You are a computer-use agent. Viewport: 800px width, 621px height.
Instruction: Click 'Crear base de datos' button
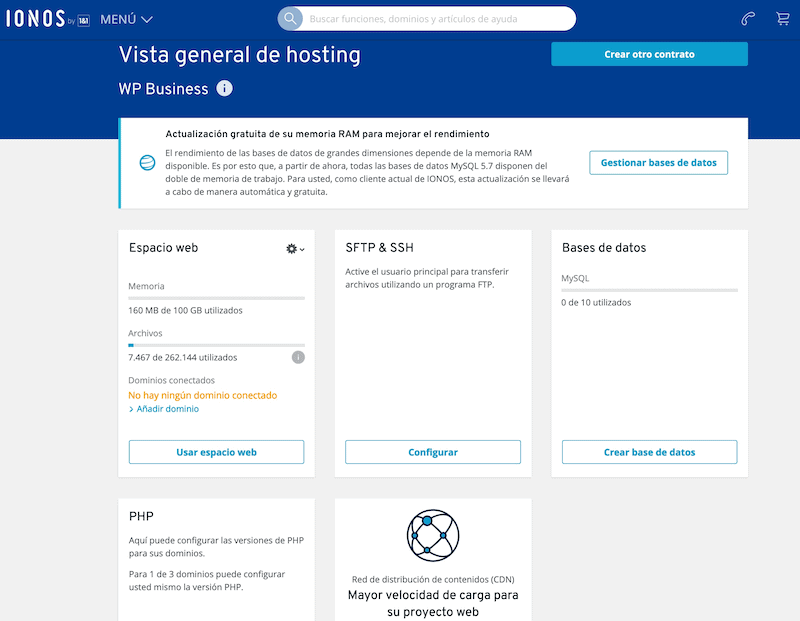(x=649, y=452)
